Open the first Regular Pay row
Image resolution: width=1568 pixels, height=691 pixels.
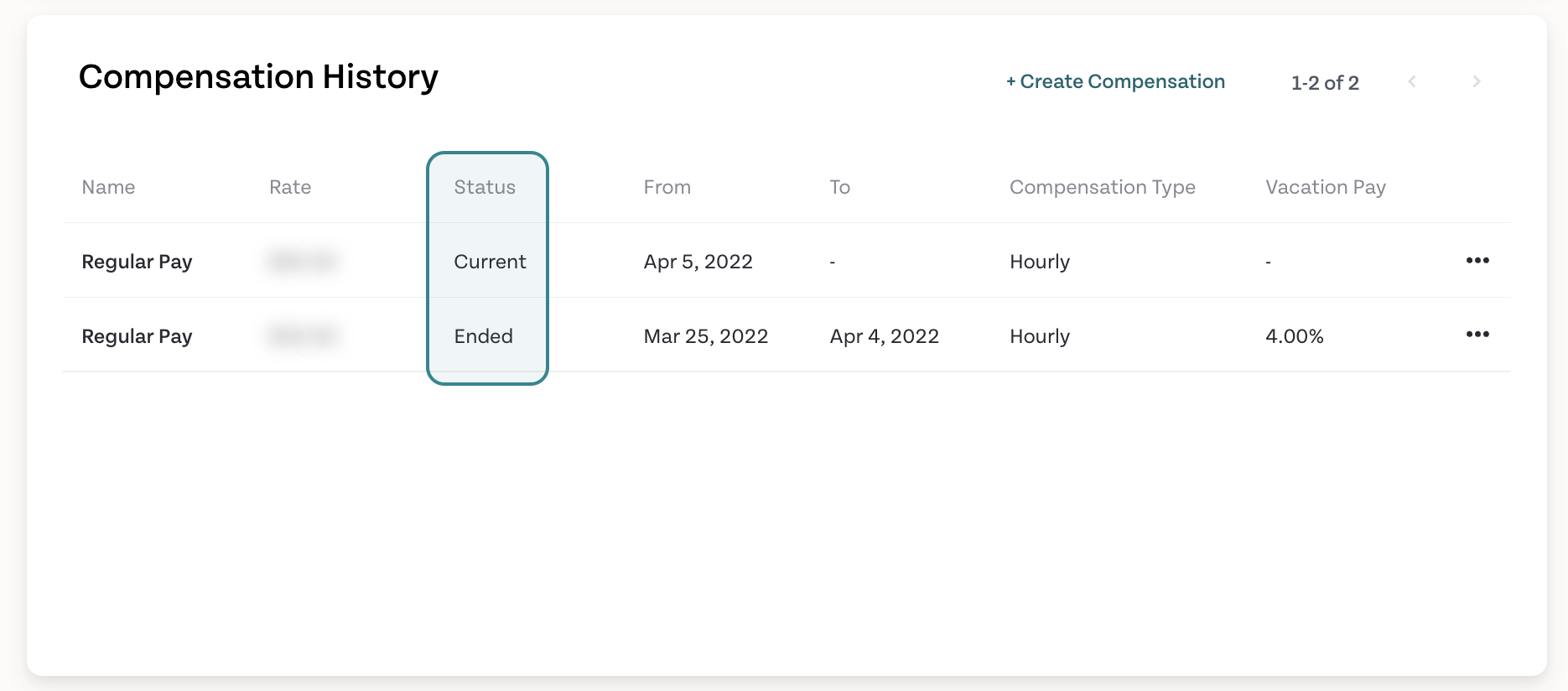coord(787,261)
